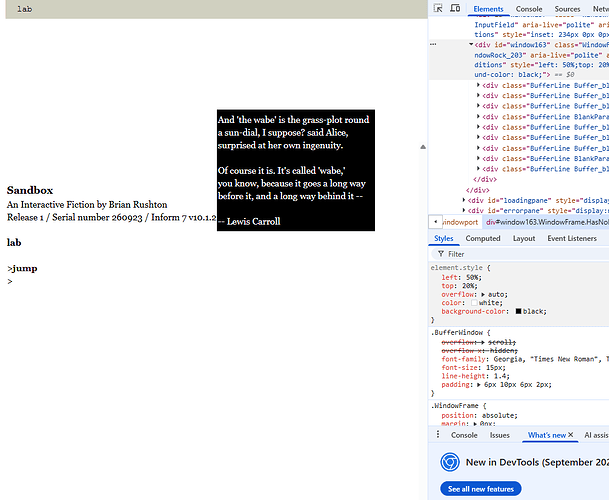This screenshot has width=609, height=500.
Task: Open the Event Listeners tab
Action: (572, 238)
